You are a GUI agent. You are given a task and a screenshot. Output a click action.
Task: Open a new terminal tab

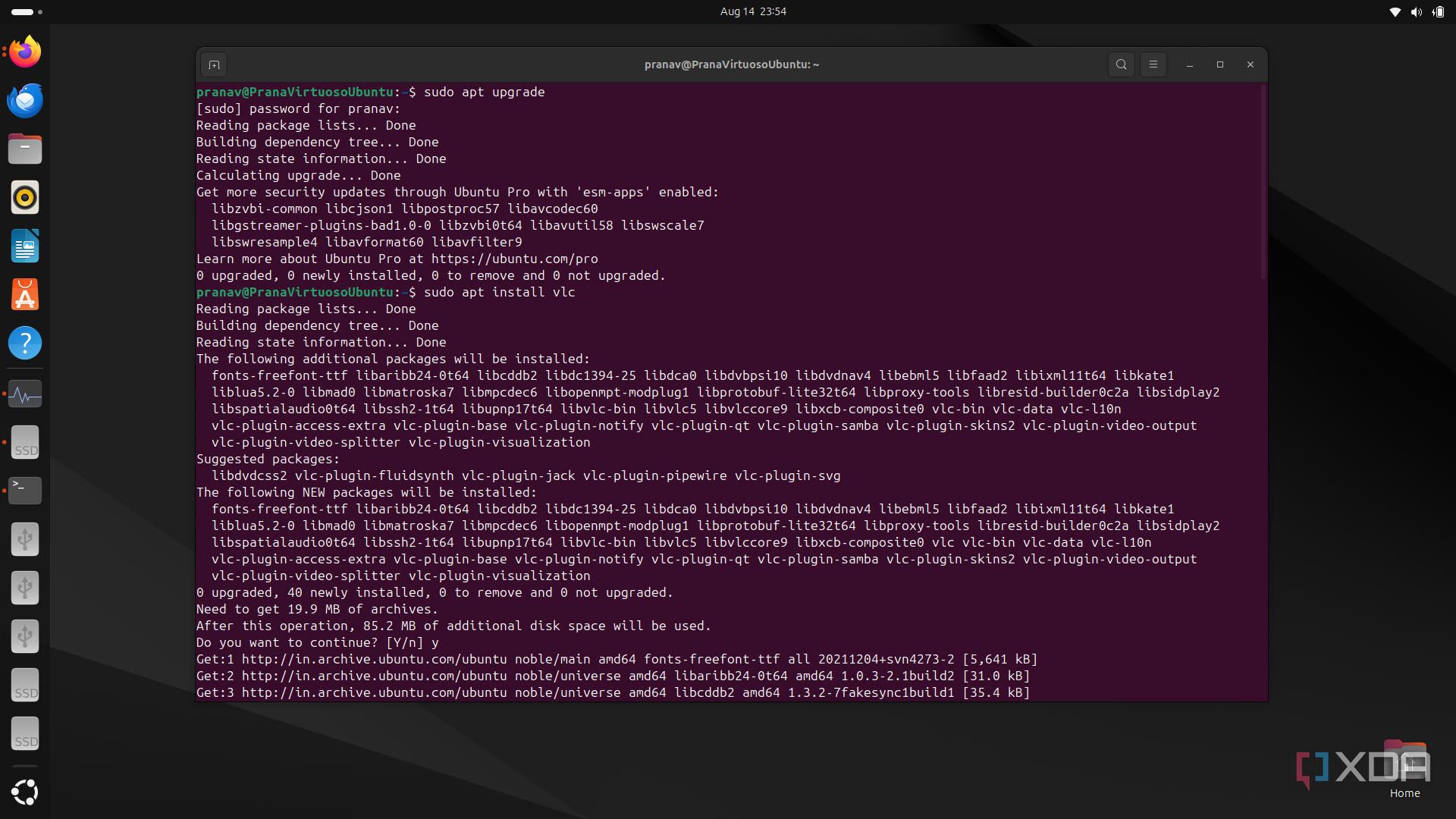(x=214, y=64)
